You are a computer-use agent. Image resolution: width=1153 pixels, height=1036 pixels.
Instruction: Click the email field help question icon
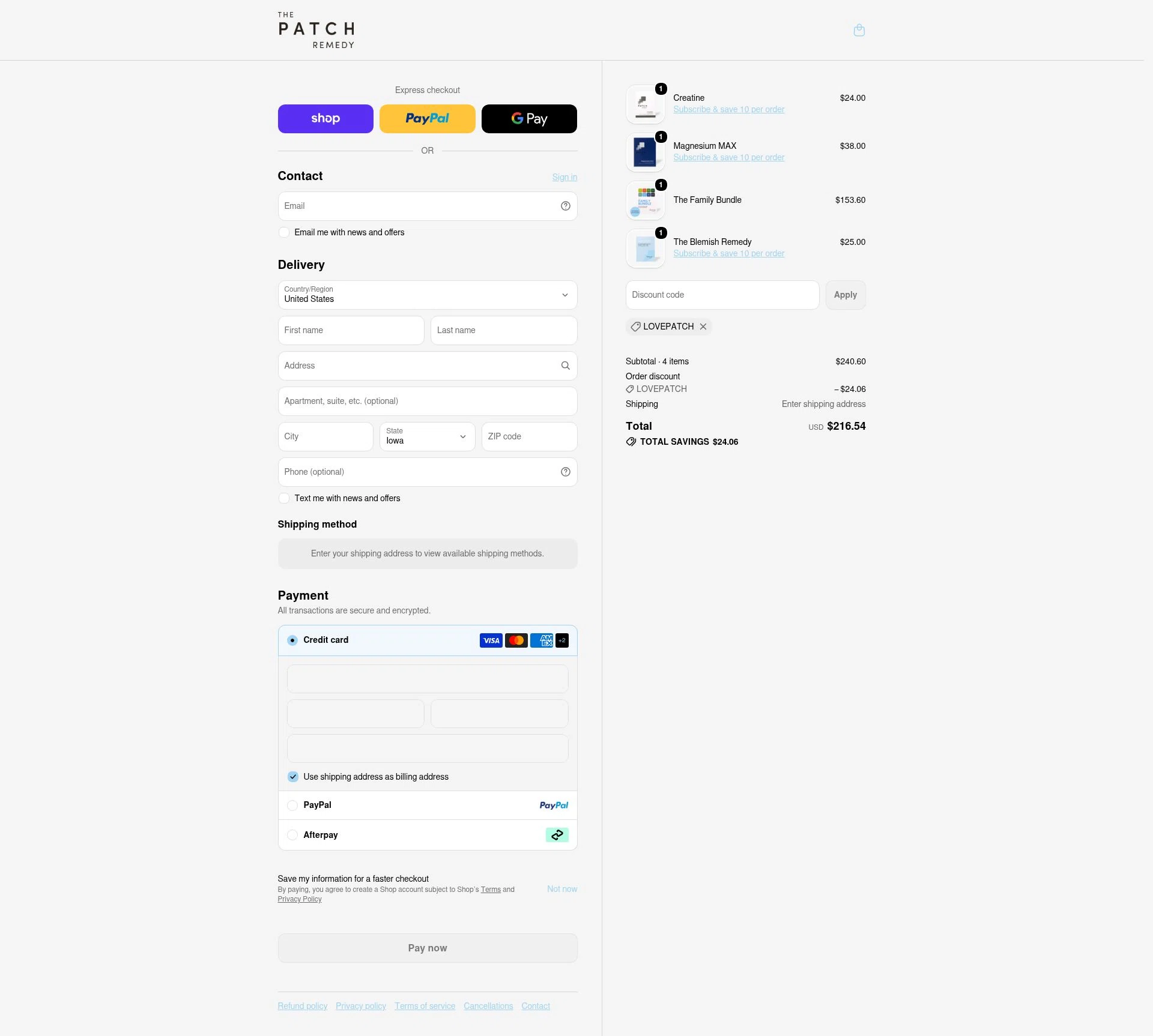pyautogui.click(x=565, y=206)
